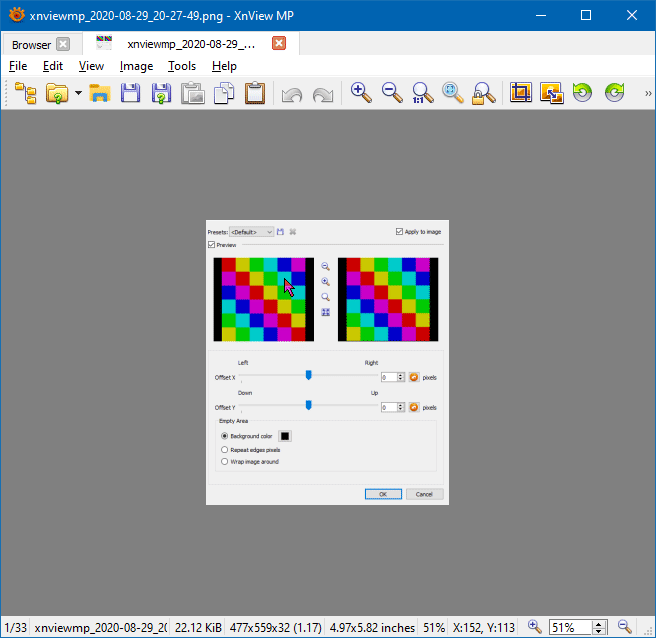Image resolution: width=656 pixels, height=638 pixels.
Task: Open the Edit menu
Action: point(53,66)
